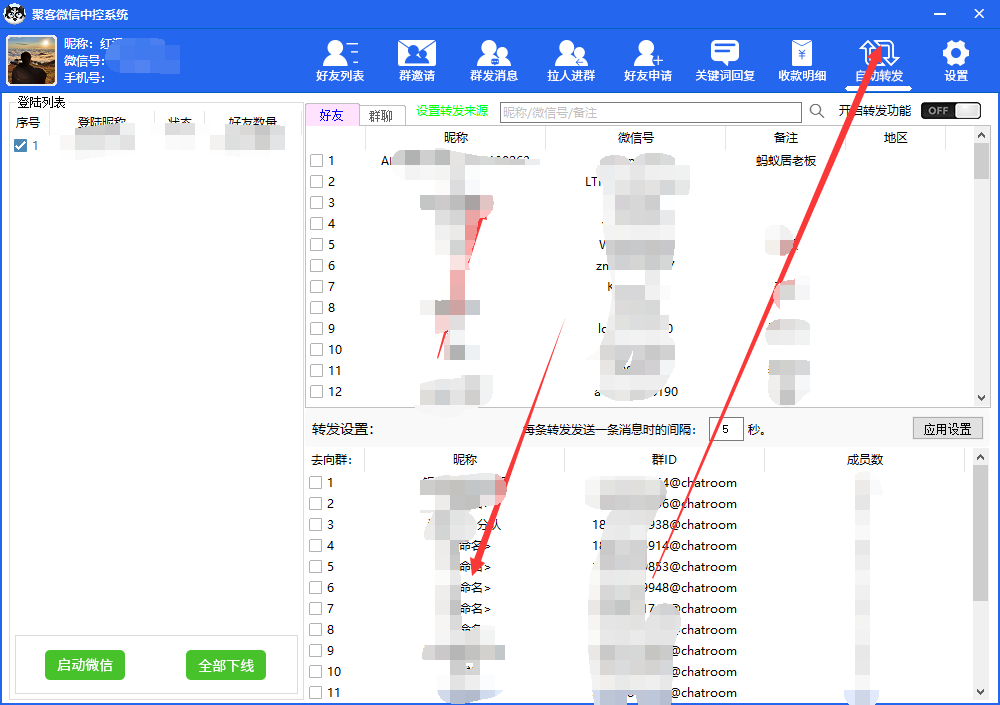
Task: Click the 全部下线 offline-all button
Action: pos(226,664)
